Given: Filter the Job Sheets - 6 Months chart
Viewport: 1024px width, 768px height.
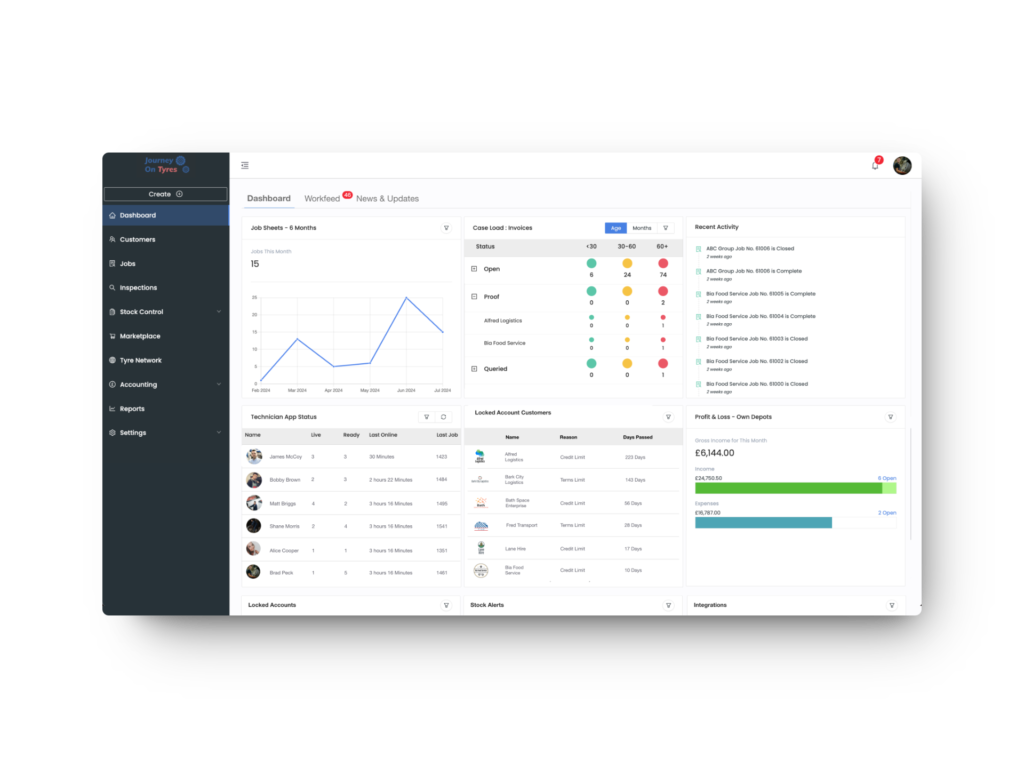Looking at the screenshot, I should tap(447, 228).
